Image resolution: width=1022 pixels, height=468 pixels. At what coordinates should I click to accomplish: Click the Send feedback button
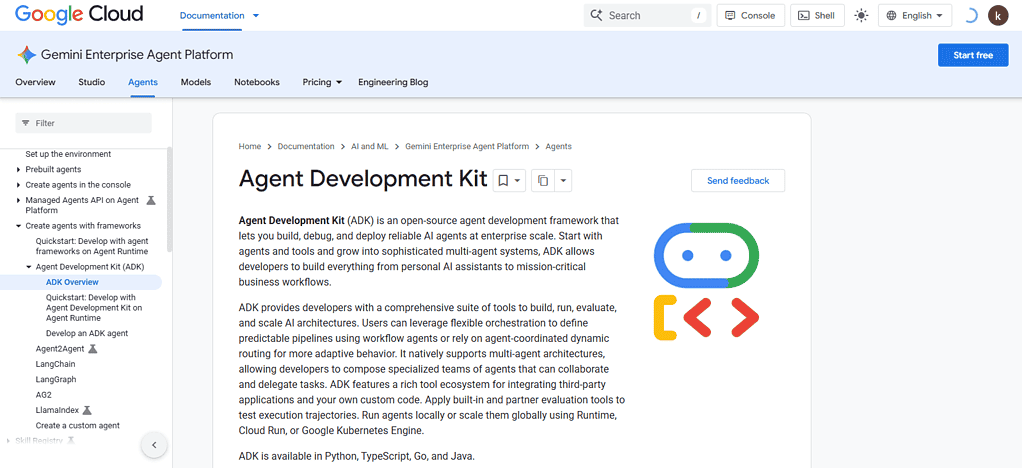point(738,181)
